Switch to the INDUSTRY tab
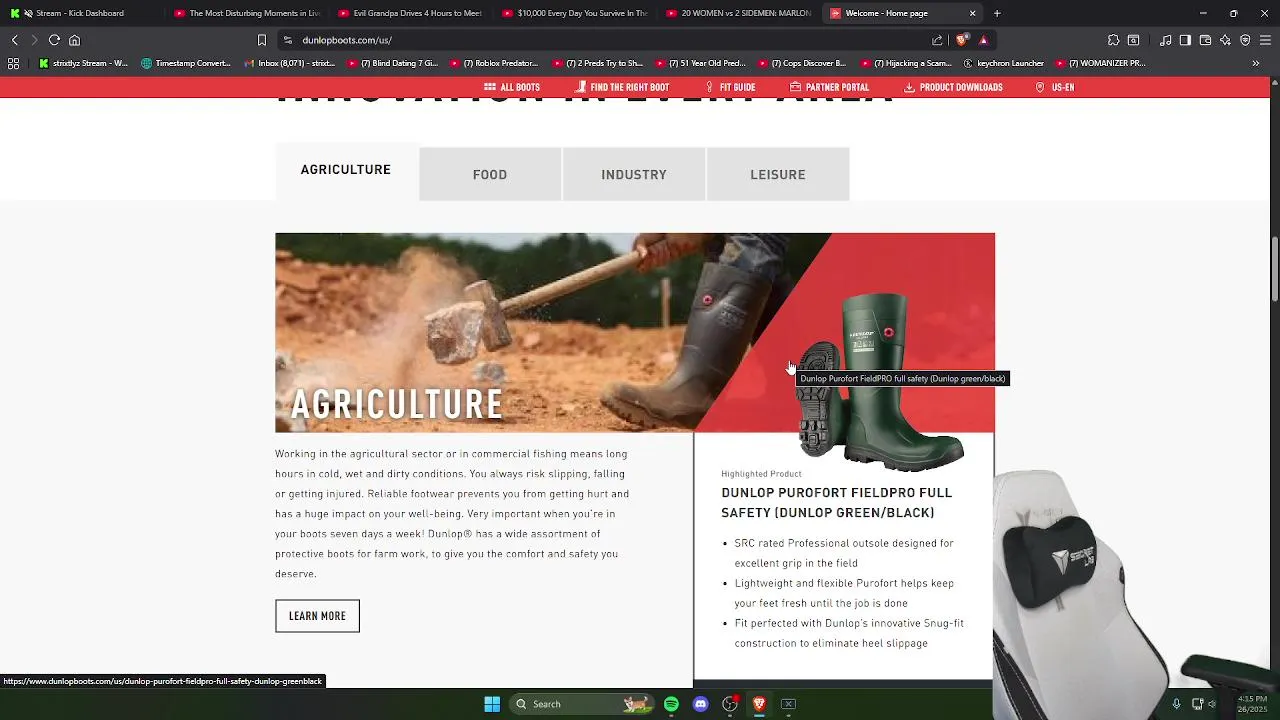The height and width of the screenshot is (720, 1280). (634, 174)
